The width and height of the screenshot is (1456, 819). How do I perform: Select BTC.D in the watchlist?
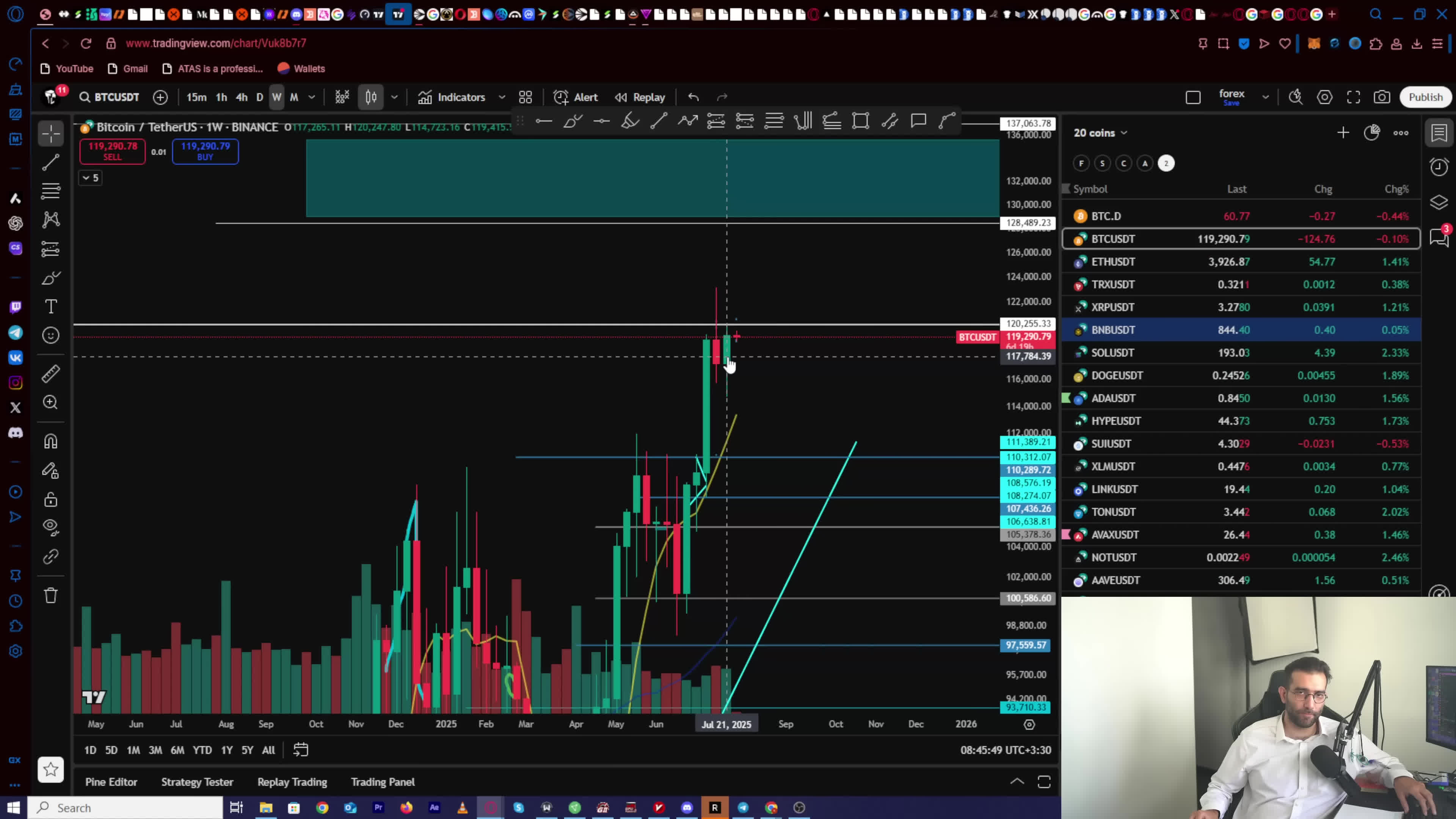point(1241,216)
